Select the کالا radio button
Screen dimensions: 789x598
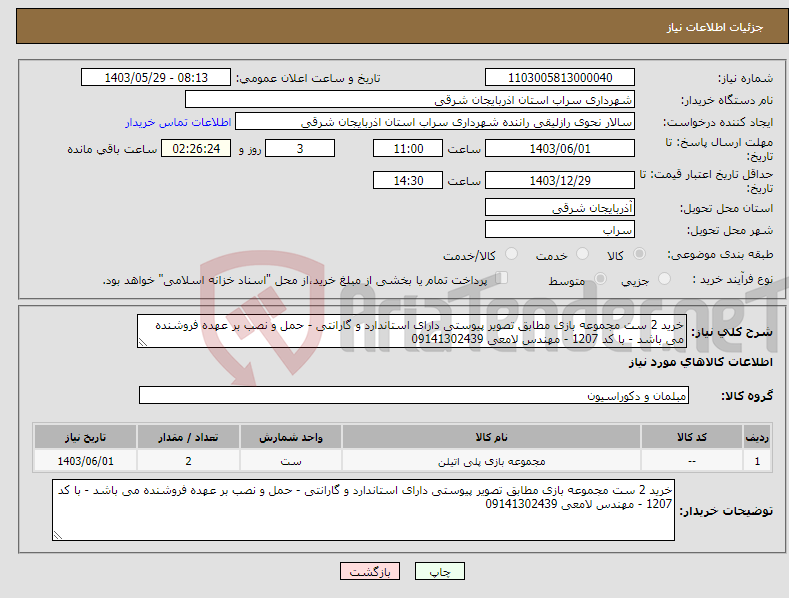pos(640,254)
